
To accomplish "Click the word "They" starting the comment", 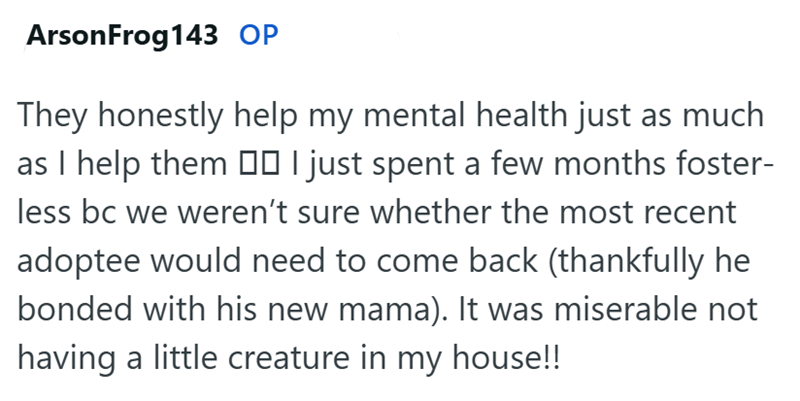I will [x=47, y=118].
